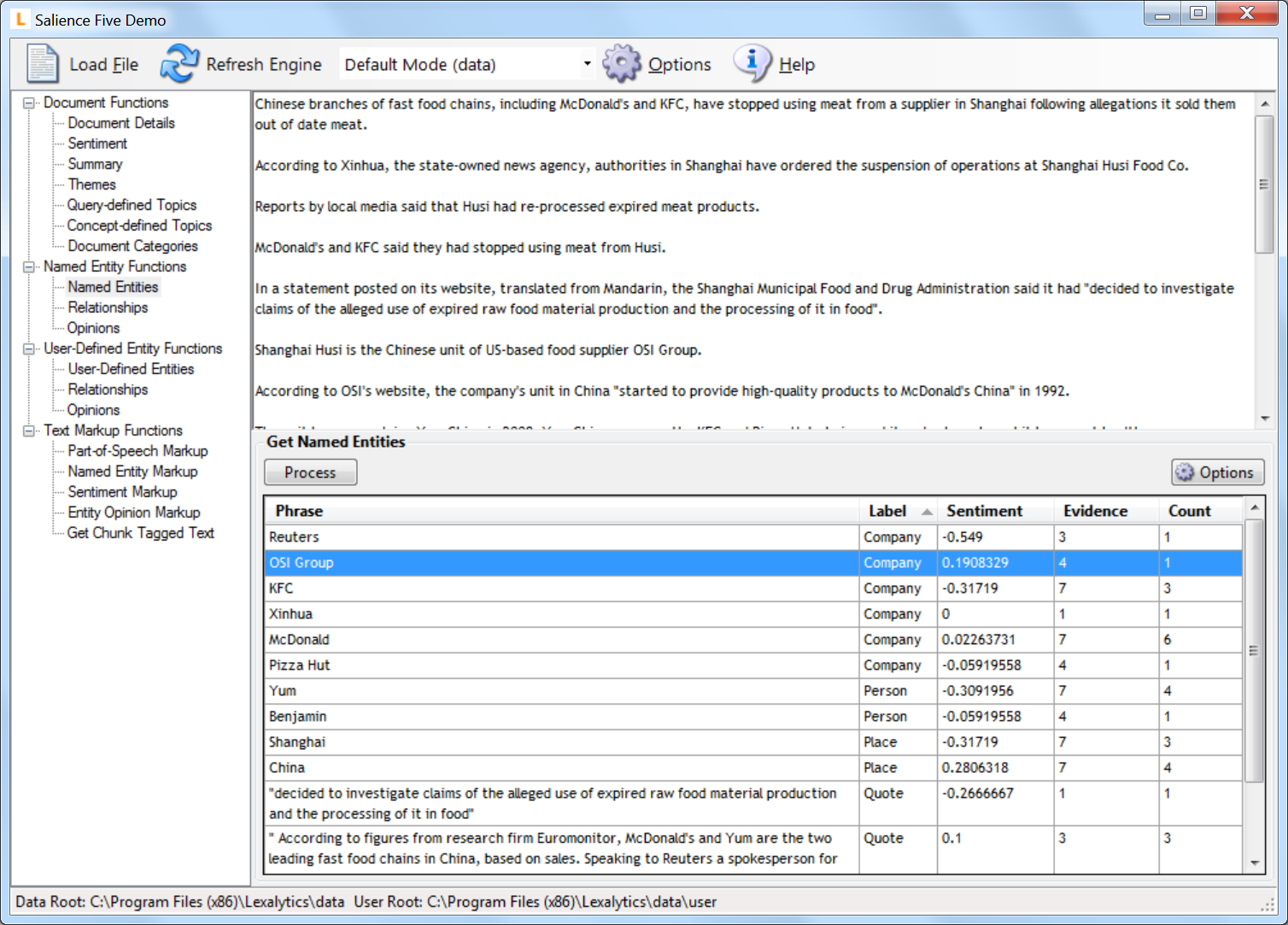Open Relationships under User-Defined Entity Functions
This screenshot has height=925, width=1288.
coord(108,389)
